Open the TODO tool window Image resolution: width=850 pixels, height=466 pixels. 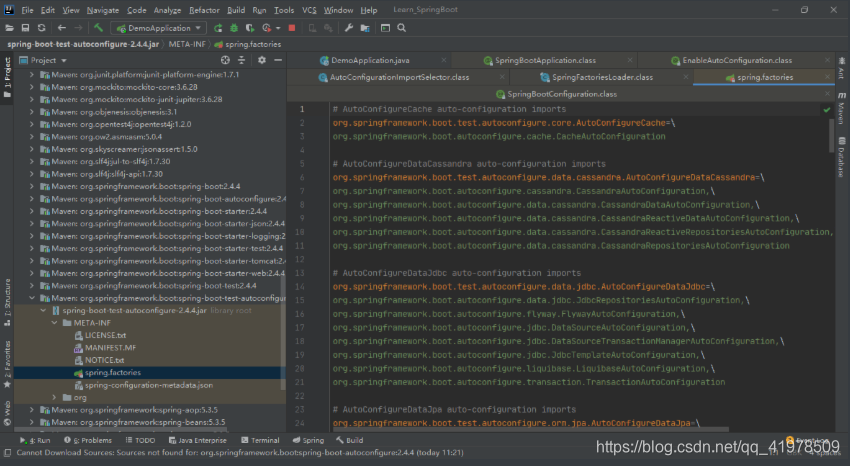click(140, 440)
